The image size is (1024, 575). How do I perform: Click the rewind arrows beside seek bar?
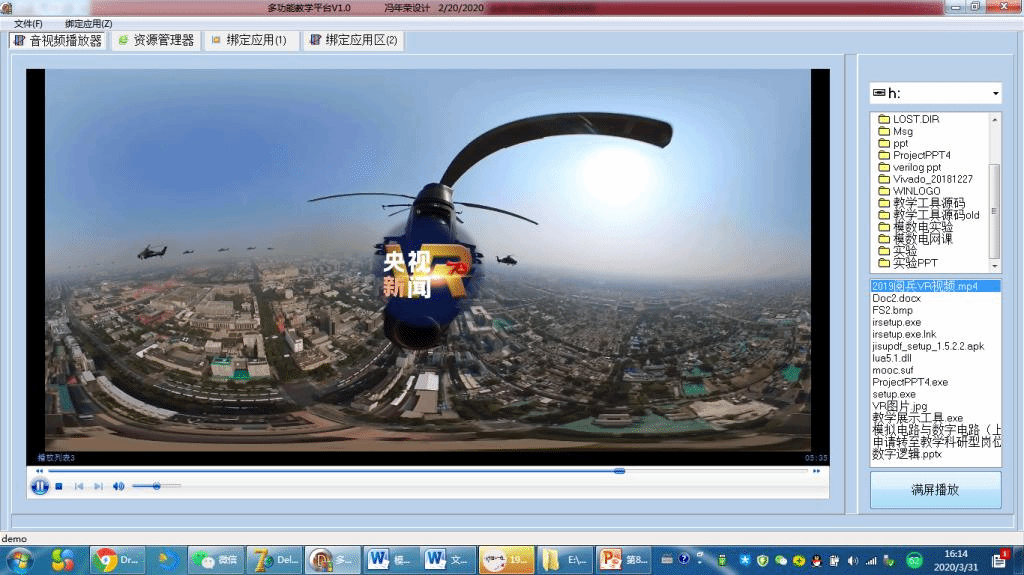[x=40, y=470]
